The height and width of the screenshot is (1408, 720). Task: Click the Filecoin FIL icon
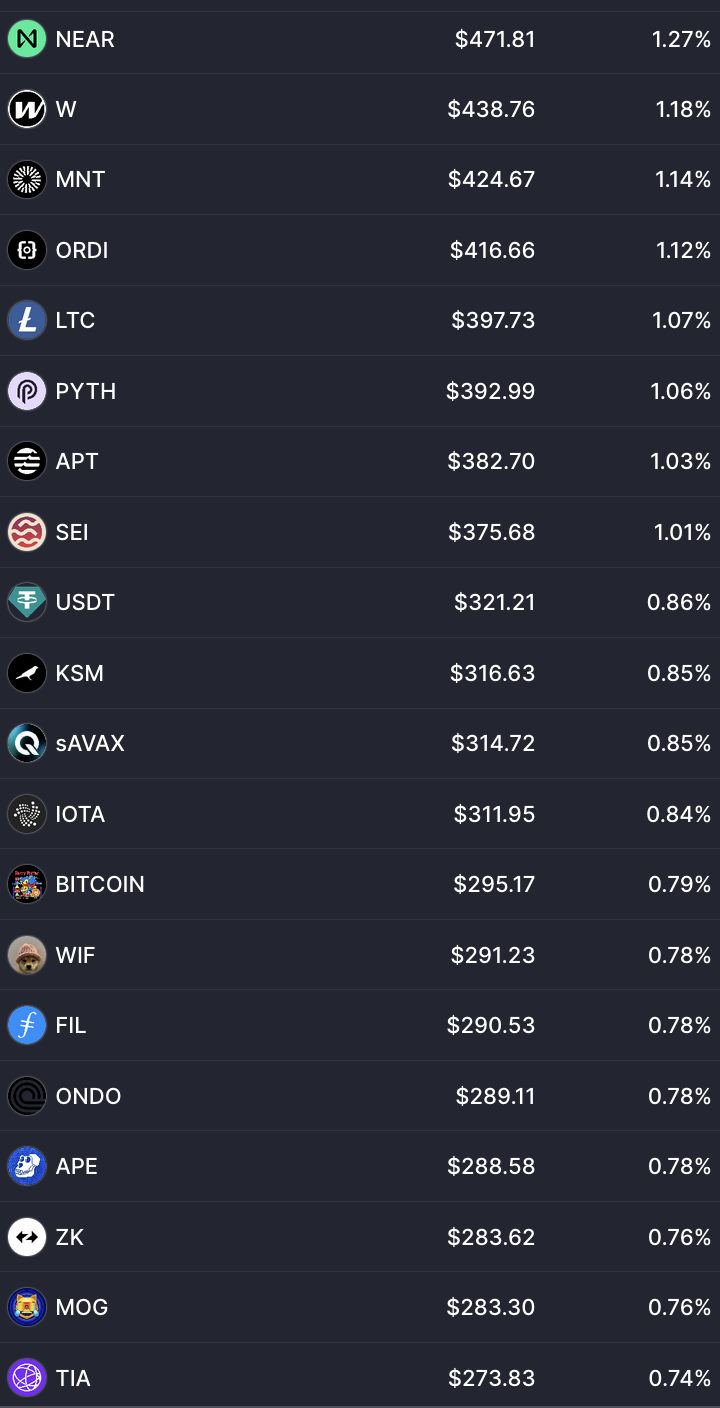tap(27, 1025)
